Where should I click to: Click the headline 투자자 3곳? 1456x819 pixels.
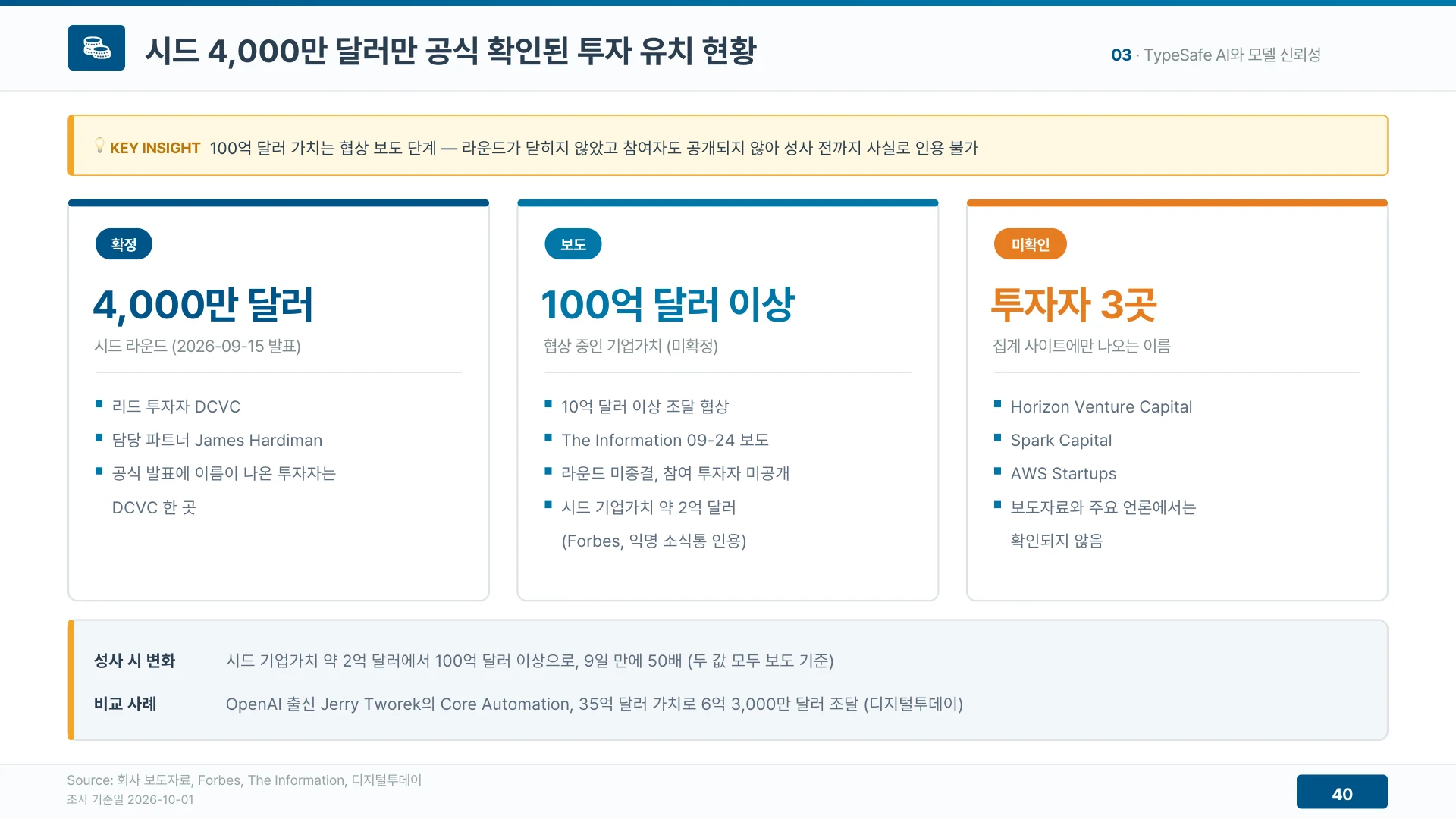click(1074, 305)
